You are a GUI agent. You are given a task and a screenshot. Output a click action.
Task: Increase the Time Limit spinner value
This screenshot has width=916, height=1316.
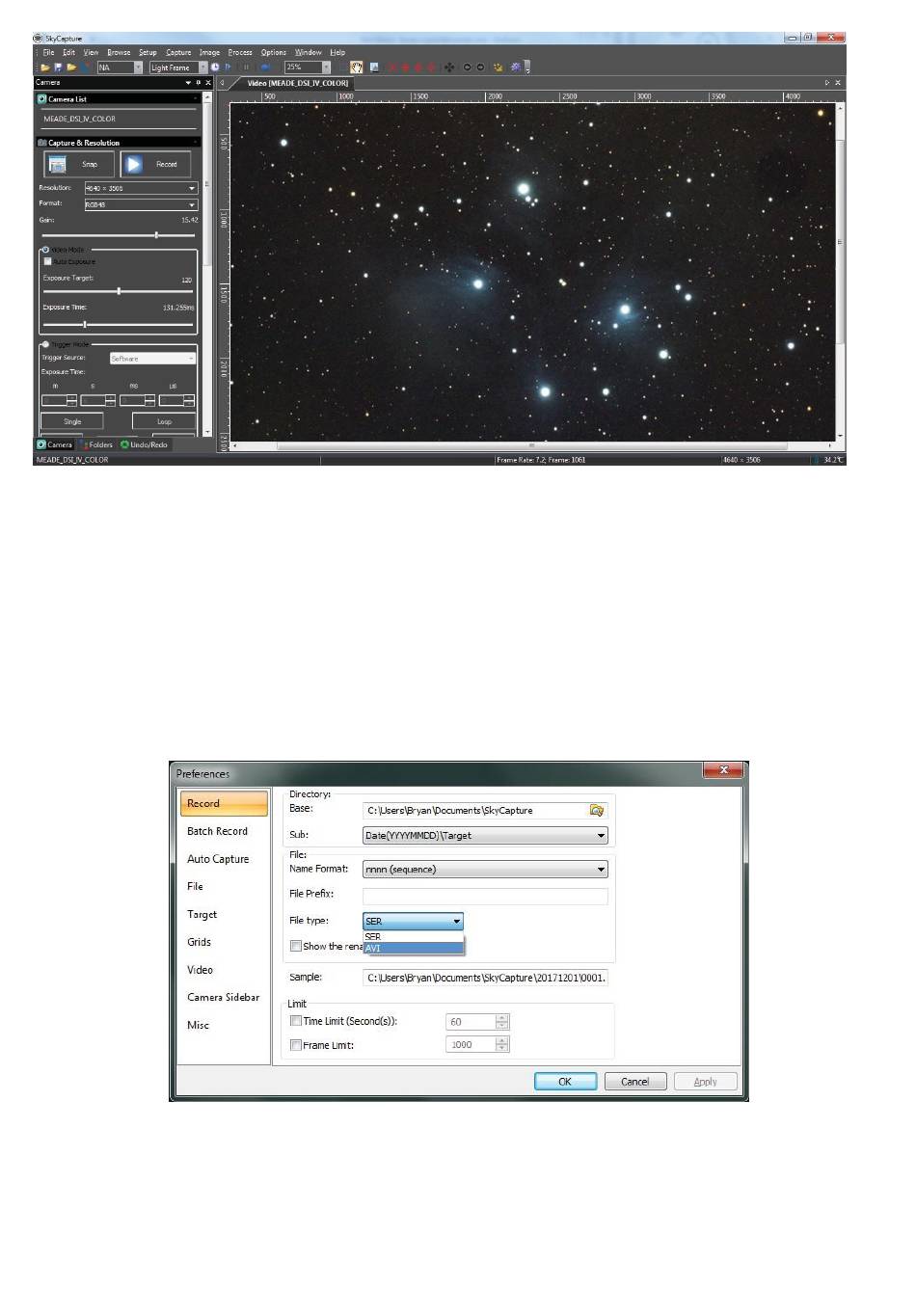click(501, 1017)
